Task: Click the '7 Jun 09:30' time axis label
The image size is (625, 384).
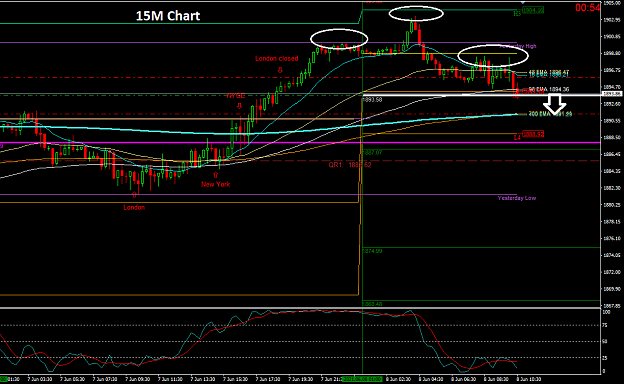Action: pyautogui.click(x=138, y=379)
